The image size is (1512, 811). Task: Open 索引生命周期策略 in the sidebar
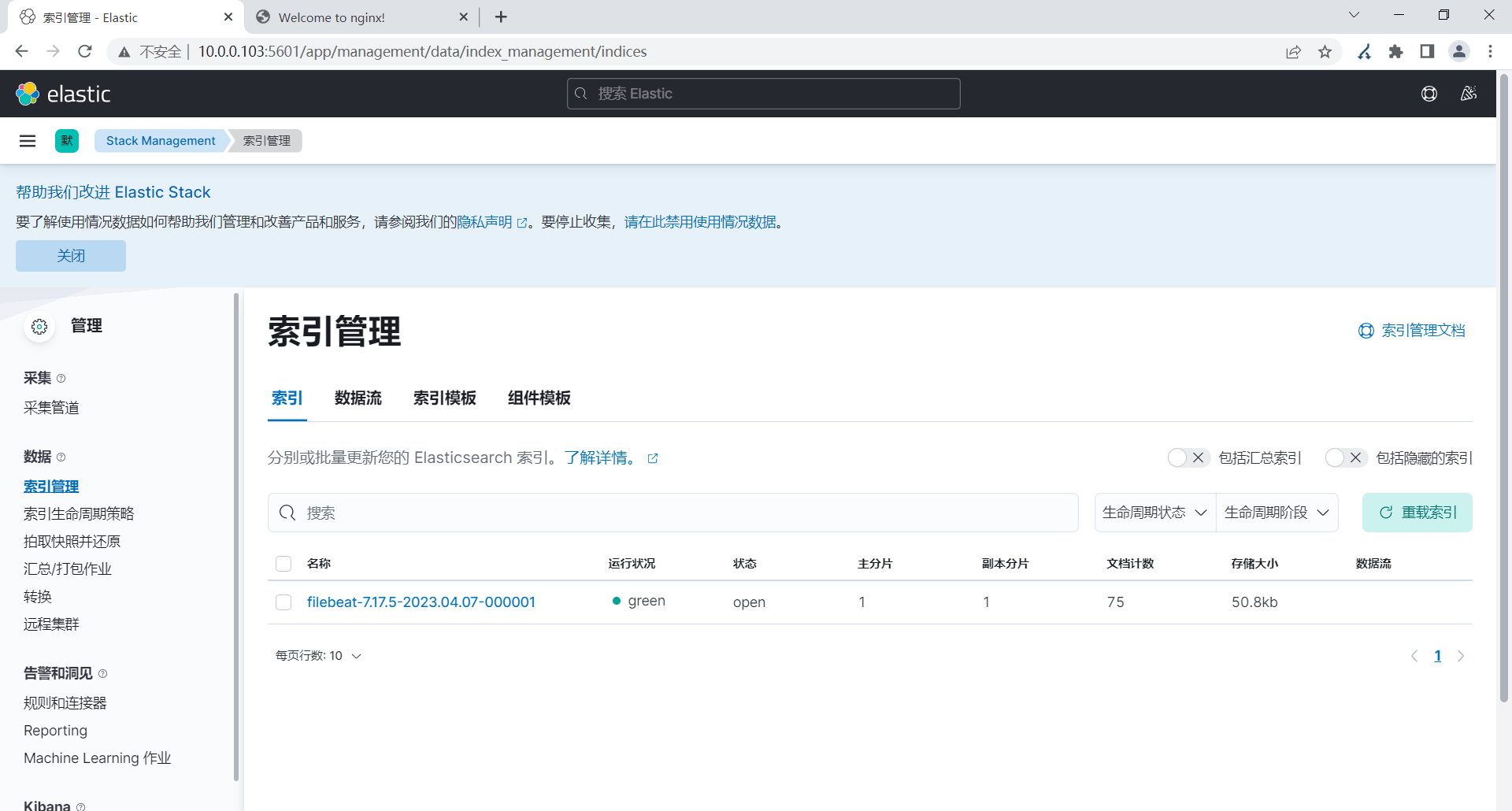click(x=79, y=514)
